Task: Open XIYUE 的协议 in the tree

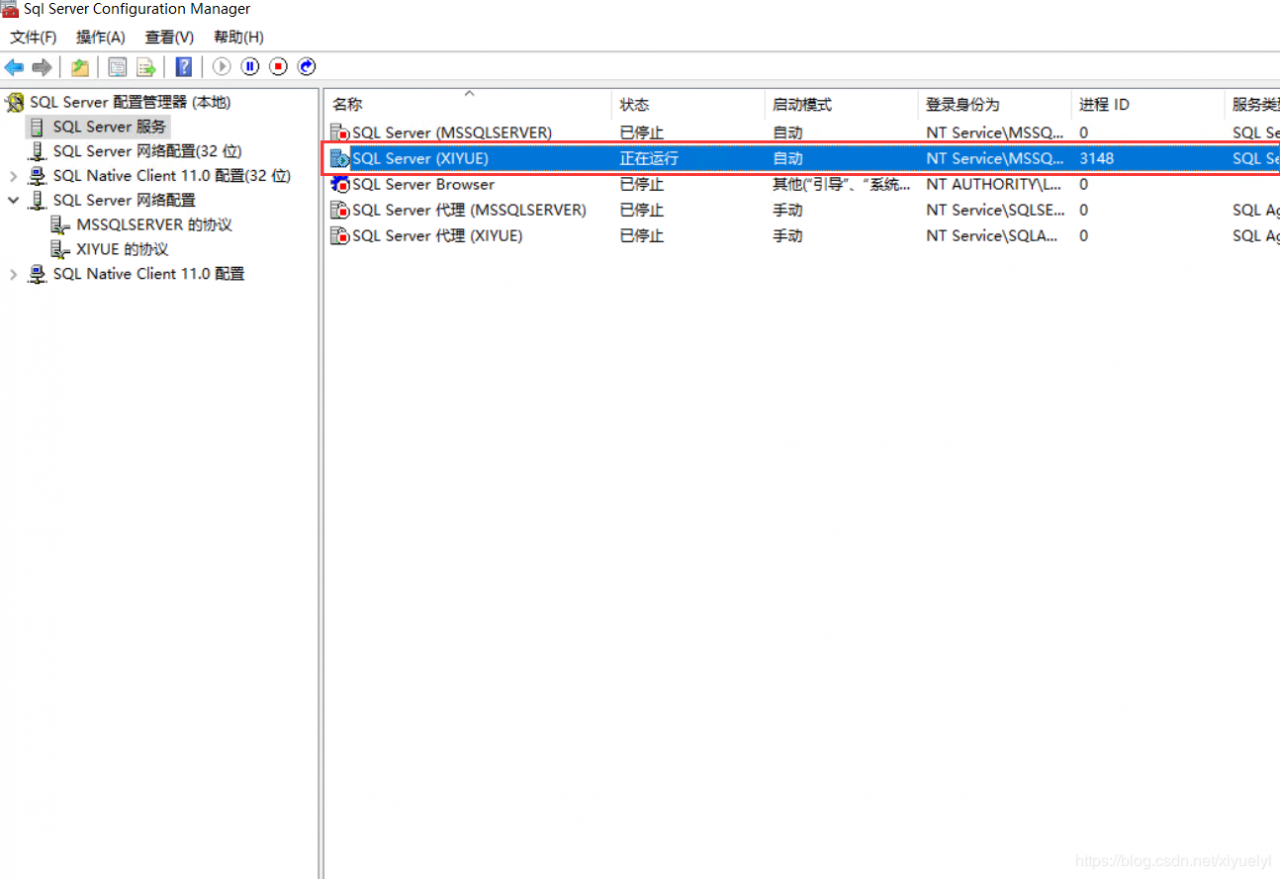Action: point(122,250)
